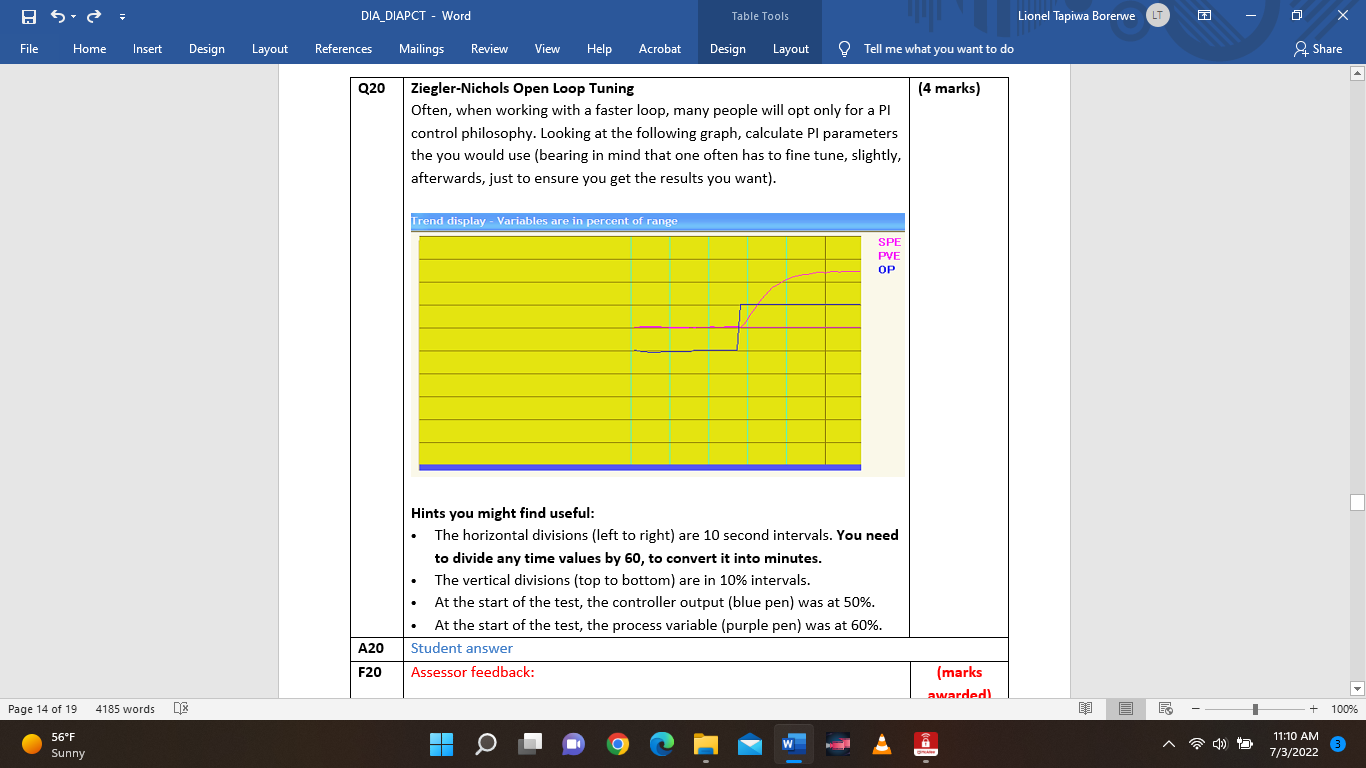This screenshot has width=1366, height=768.
Task: Share the document
Action: coord(1317,48)
